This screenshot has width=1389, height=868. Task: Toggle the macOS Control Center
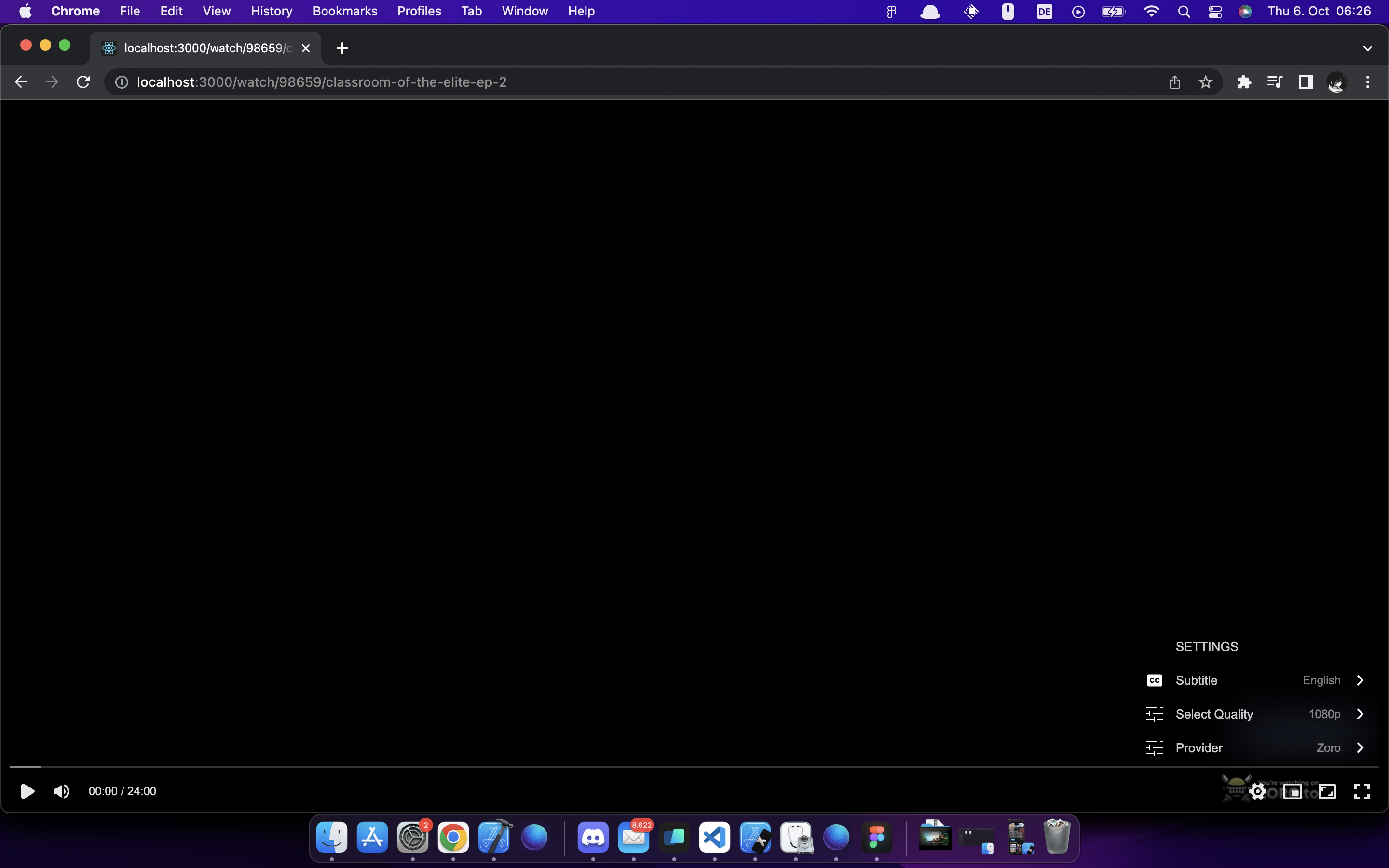coord(1215,11)
